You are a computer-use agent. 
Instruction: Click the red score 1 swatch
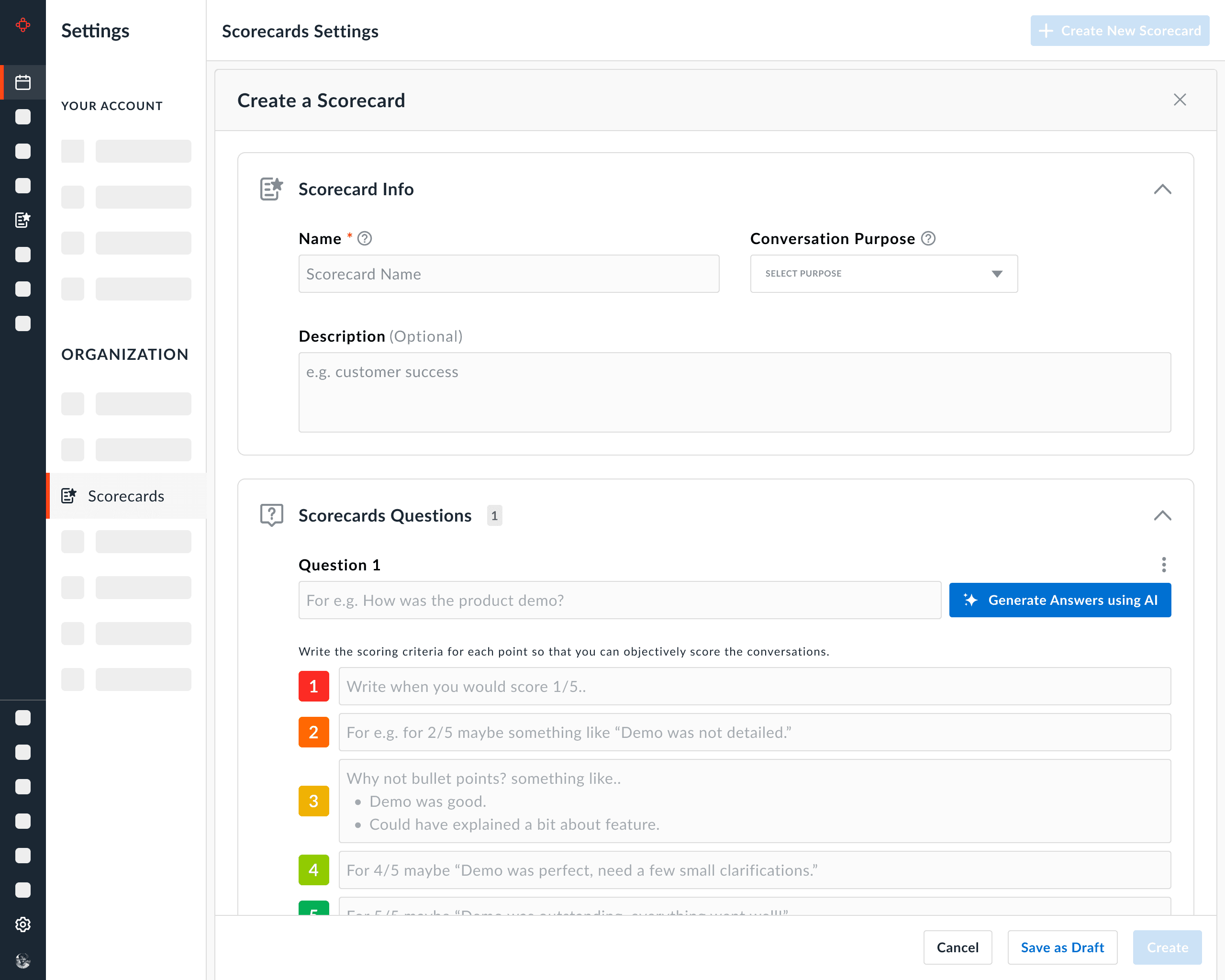tap(313, 686)
